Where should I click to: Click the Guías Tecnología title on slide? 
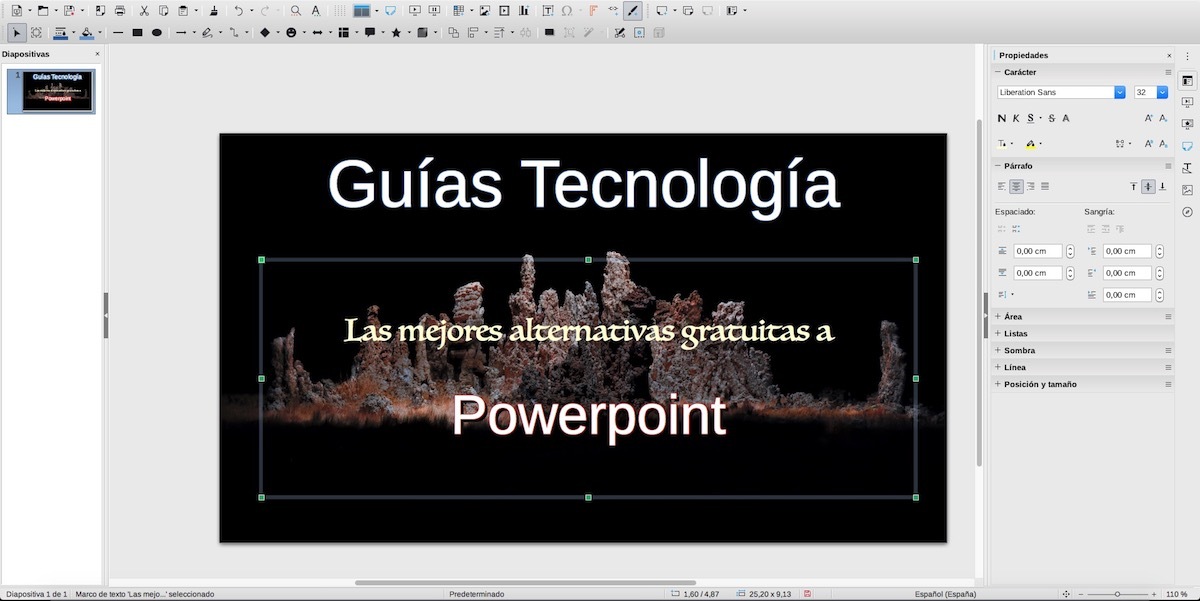tap(584, 185)
